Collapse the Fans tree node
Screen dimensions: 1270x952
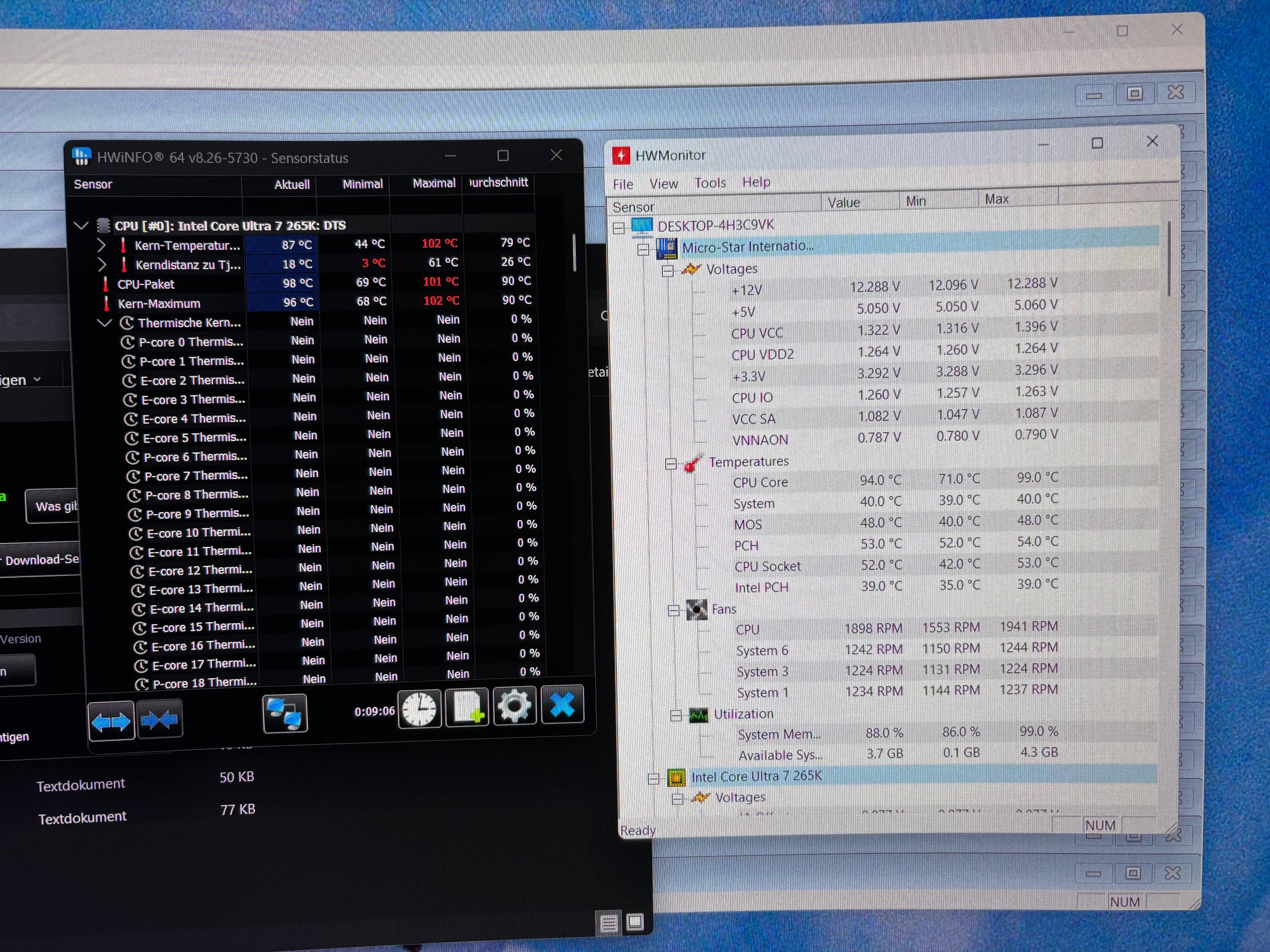pyautogui.click(x=674, y=611)
